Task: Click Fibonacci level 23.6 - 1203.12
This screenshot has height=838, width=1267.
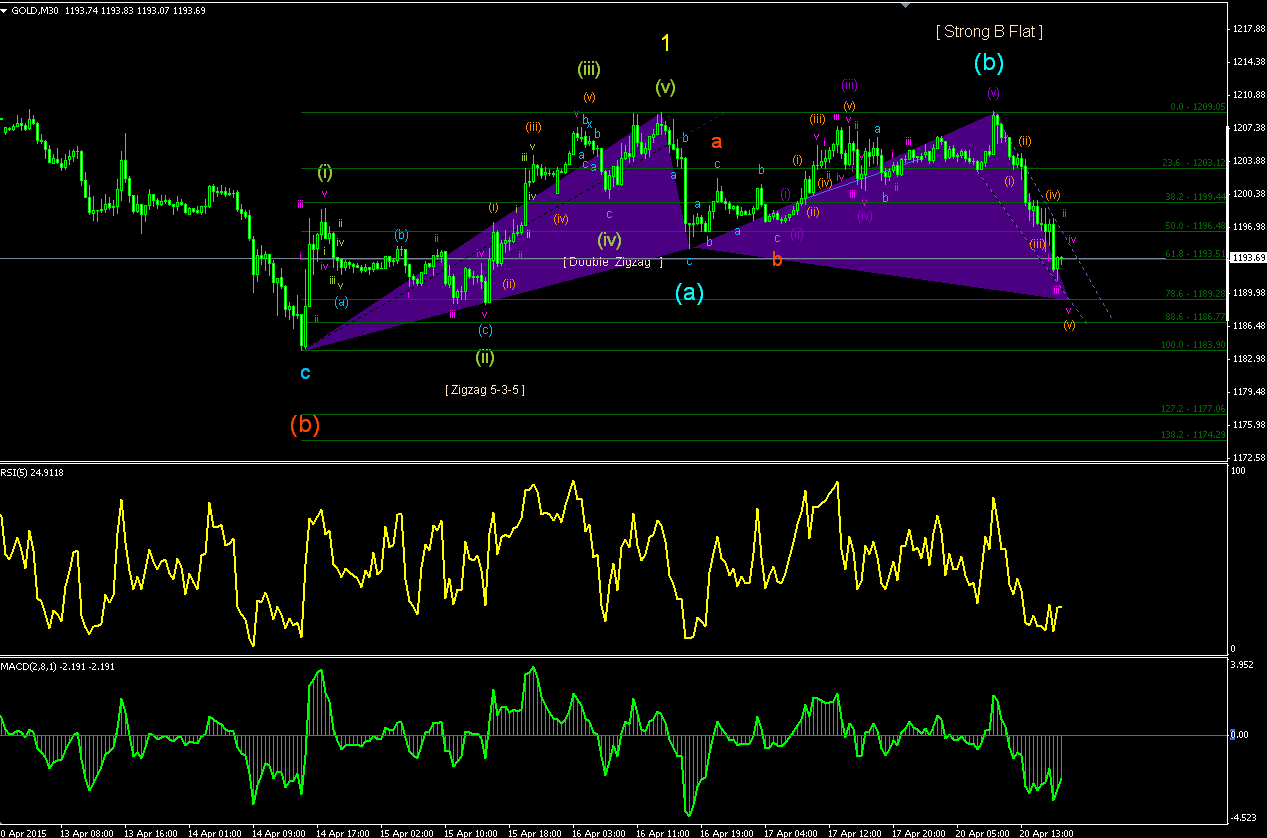Action: point(1194,162)
